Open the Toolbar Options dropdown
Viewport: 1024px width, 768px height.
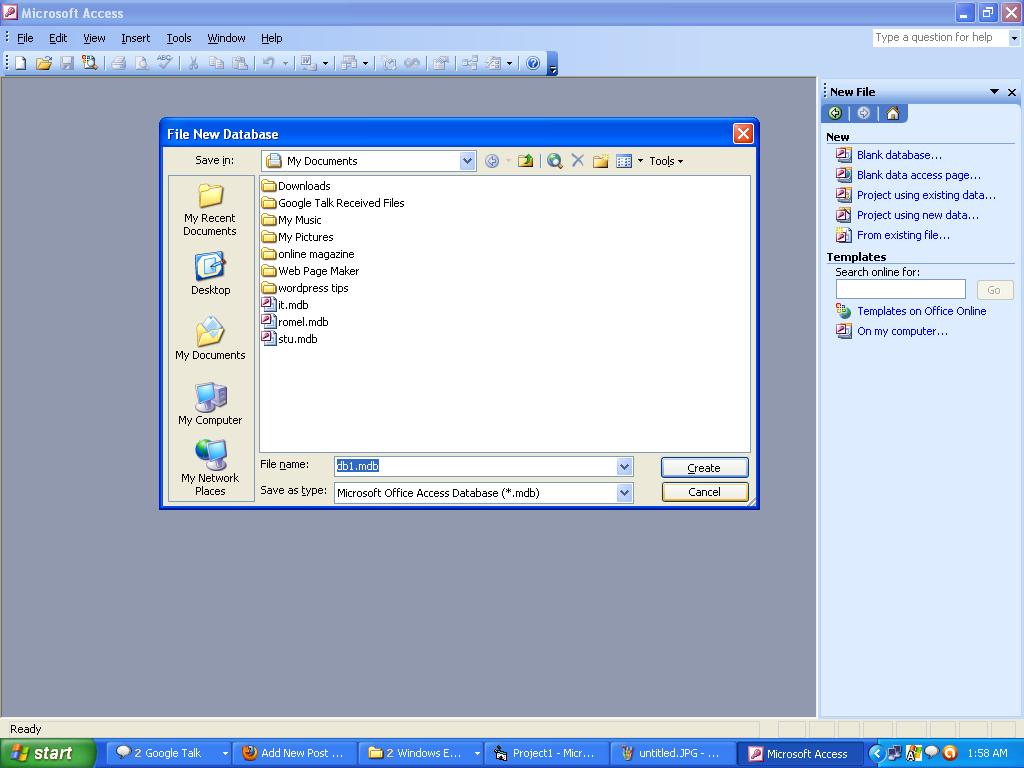(x=552, y=64)
